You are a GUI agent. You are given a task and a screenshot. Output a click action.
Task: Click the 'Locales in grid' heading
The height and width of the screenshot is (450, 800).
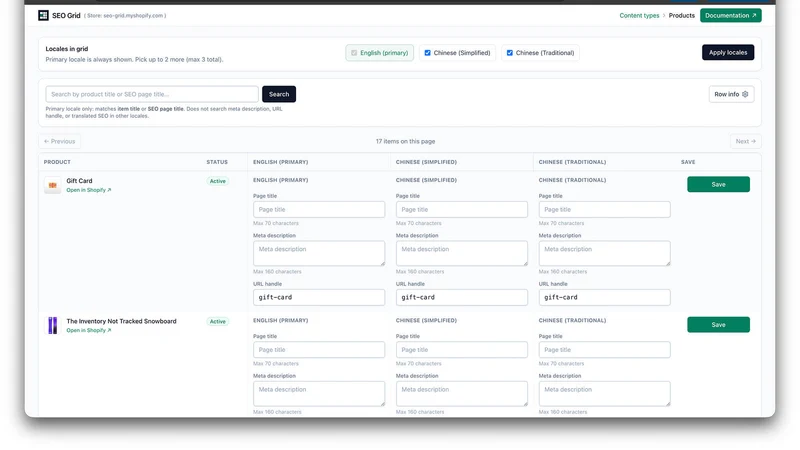pos(67,49)
